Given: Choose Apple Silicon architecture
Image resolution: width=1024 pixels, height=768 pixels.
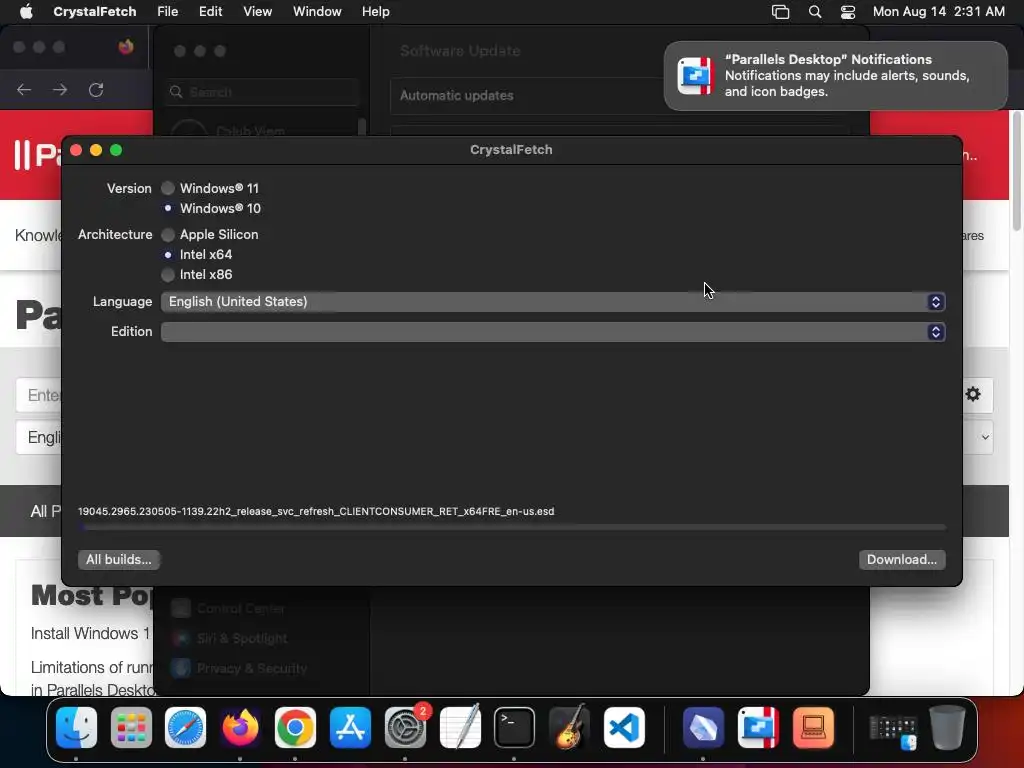Looking at the screenshot, I should click(168, 234).
